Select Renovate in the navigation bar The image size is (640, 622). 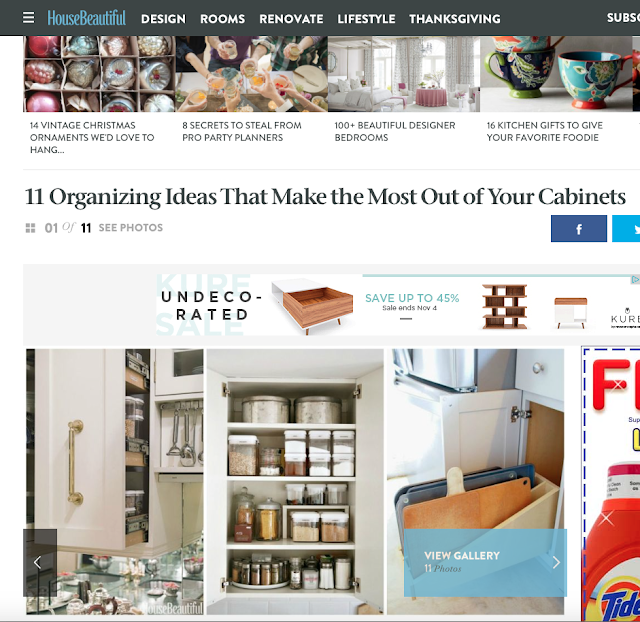pos(291,19)
